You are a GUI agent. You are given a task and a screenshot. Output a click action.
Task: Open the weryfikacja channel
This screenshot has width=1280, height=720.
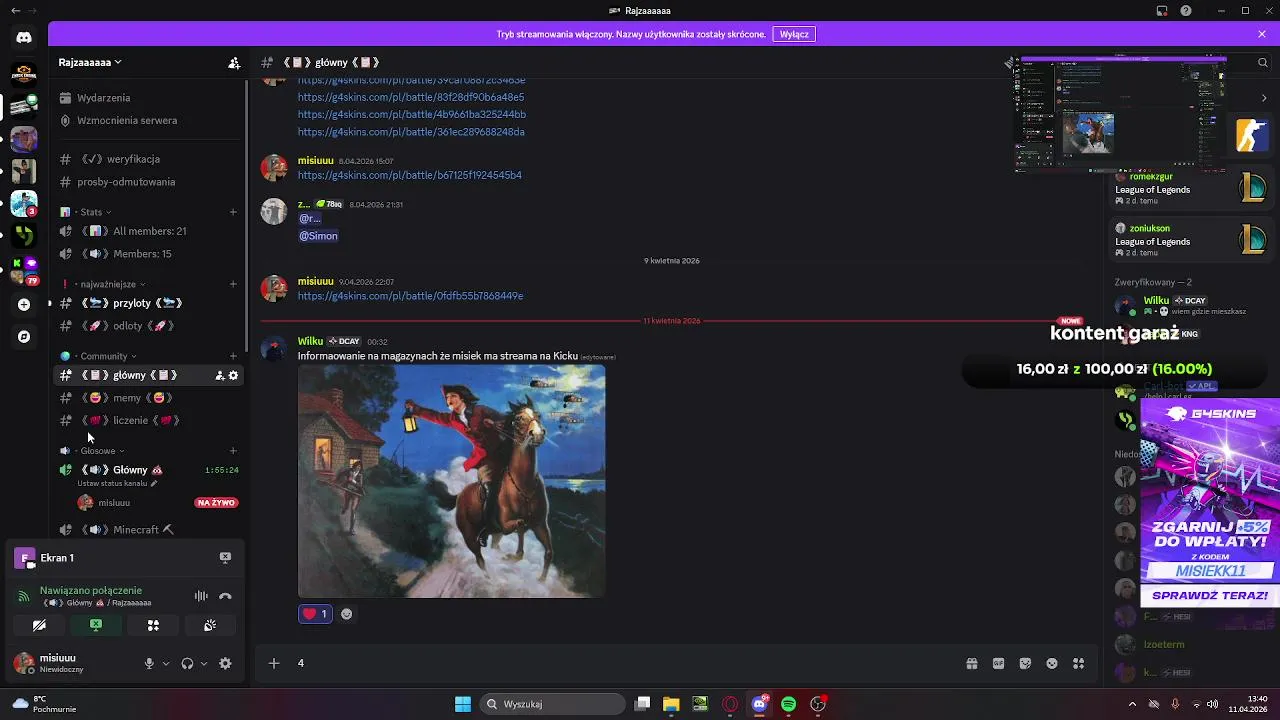coord(146,159)
